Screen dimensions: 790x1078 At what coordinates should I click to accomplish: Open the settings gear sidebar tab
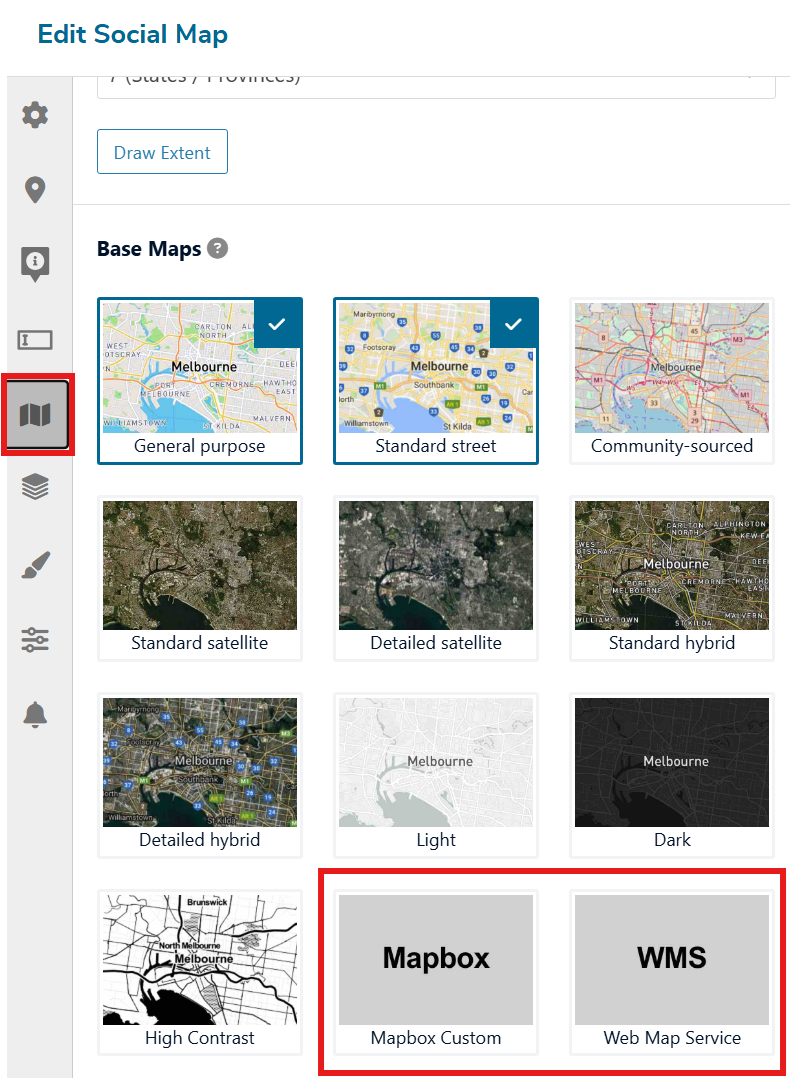pos(36,115)
